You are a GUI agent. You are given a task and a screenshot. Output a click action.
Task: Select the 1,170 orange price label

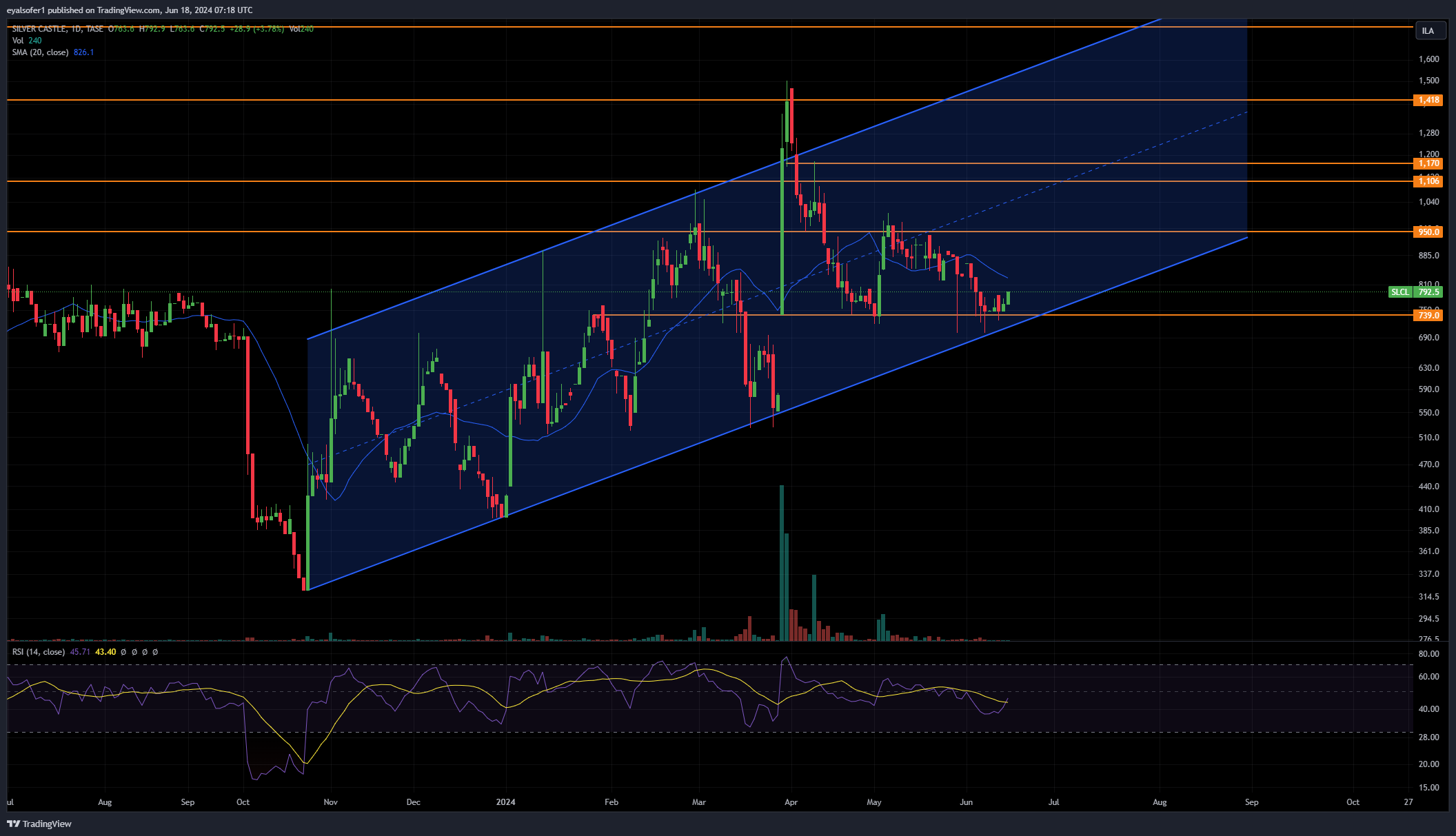[1428, 163]
